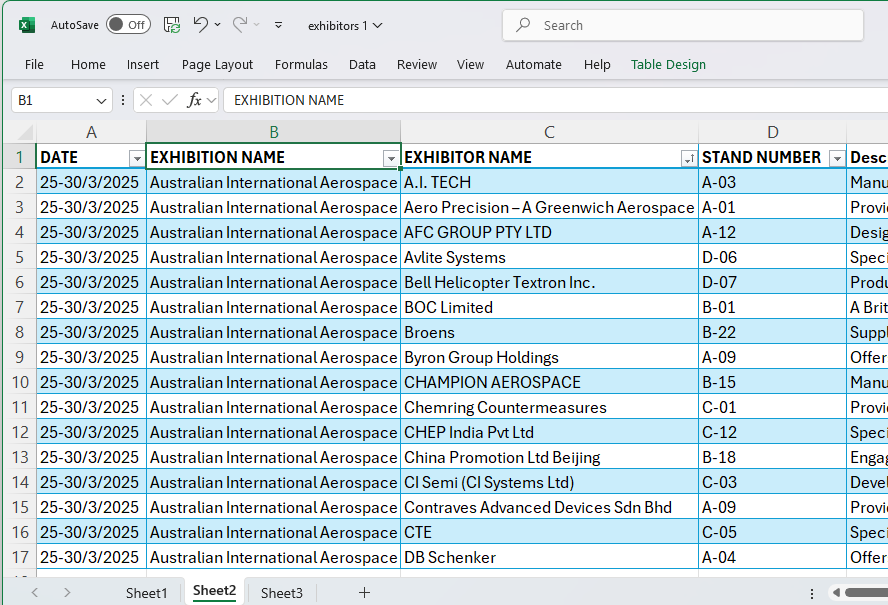Open the View tab

coord(471,65)
